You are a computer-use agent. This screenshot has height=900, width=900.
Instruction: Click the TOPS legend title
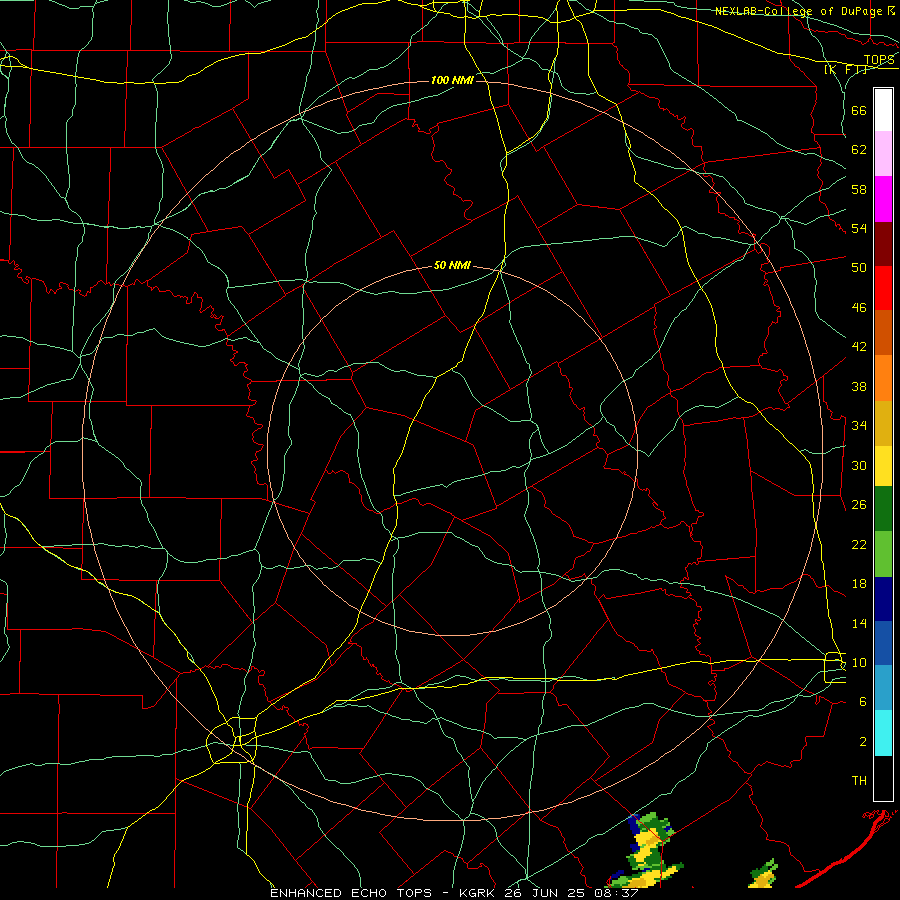point(879,59)
